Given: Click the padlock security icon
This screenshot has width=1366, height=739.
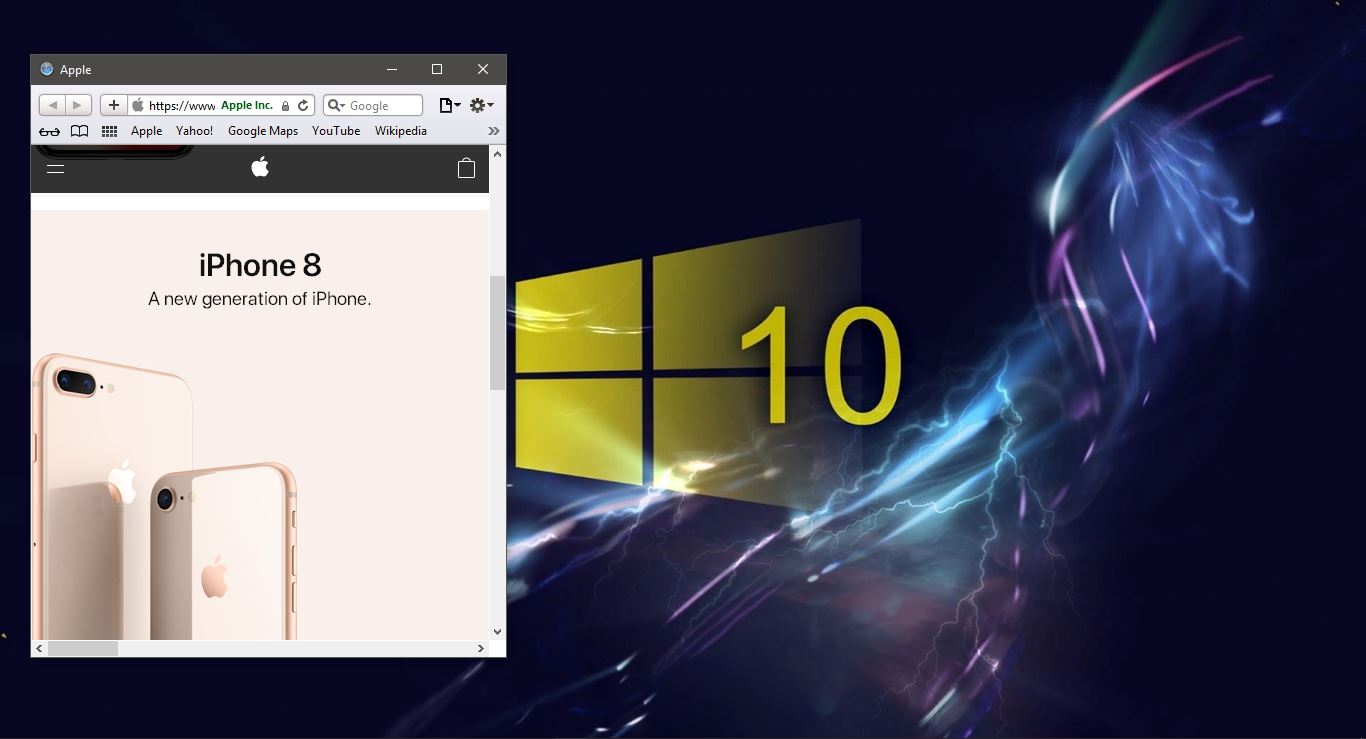Looking at the screenshot, I should [x=285, y=106].
